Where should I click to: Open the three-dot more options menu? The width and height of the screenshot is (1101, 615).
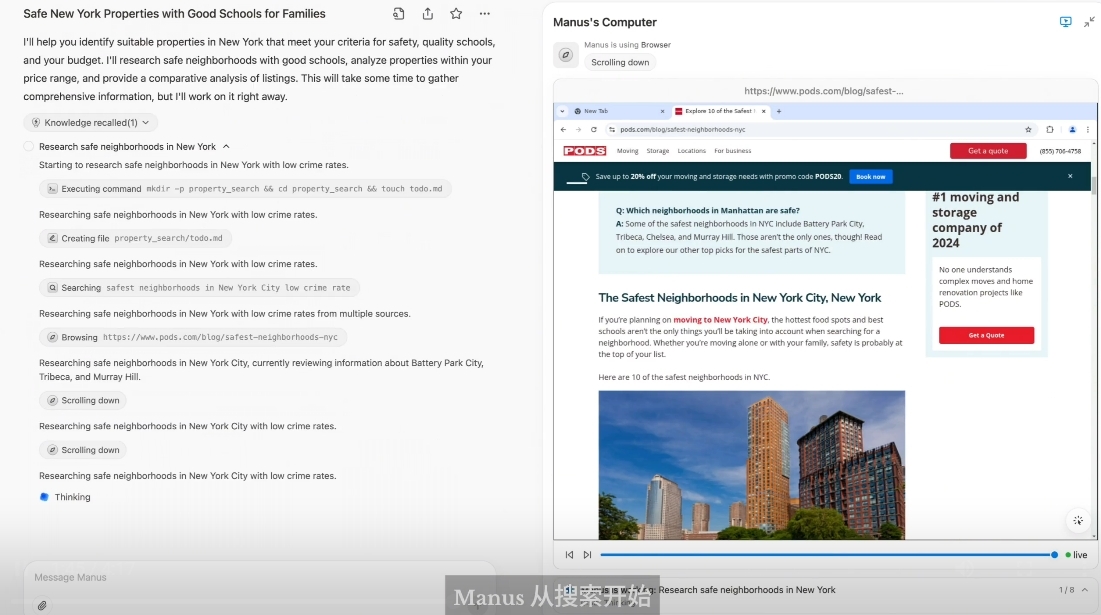(485, 14)
